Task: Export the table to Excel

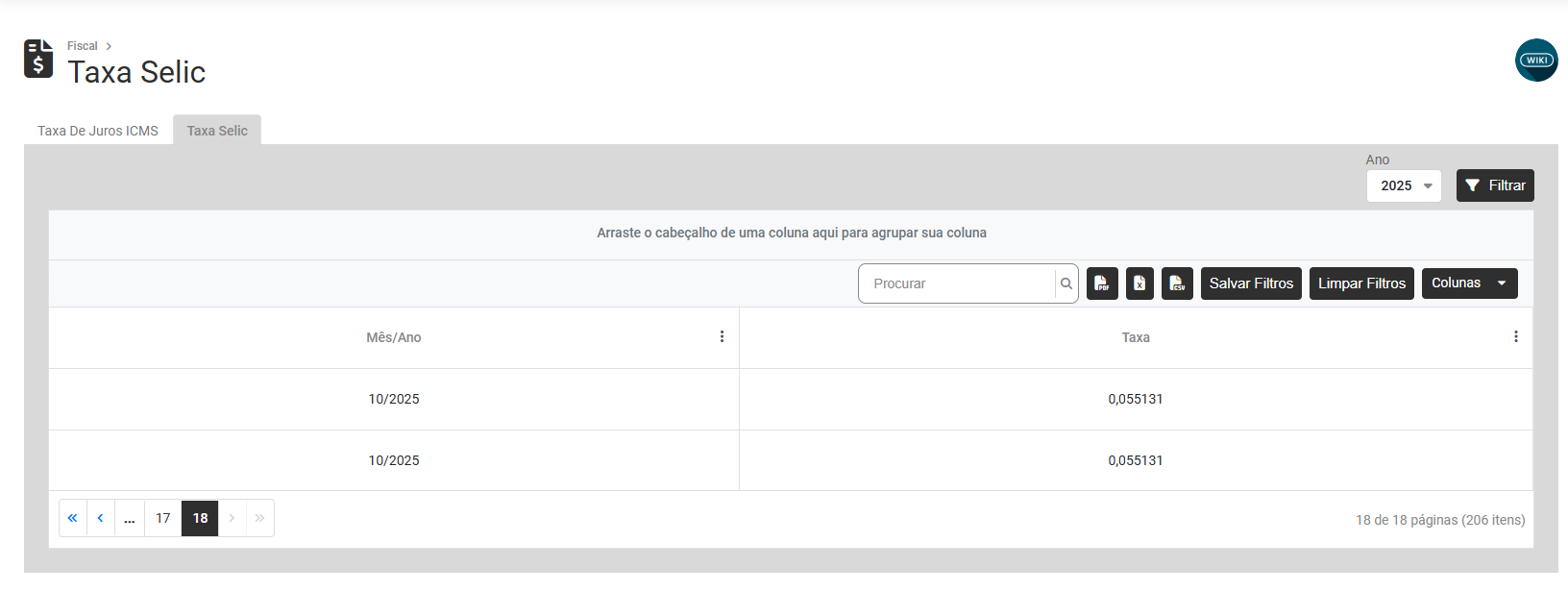Action: [x=1139, y=283]
